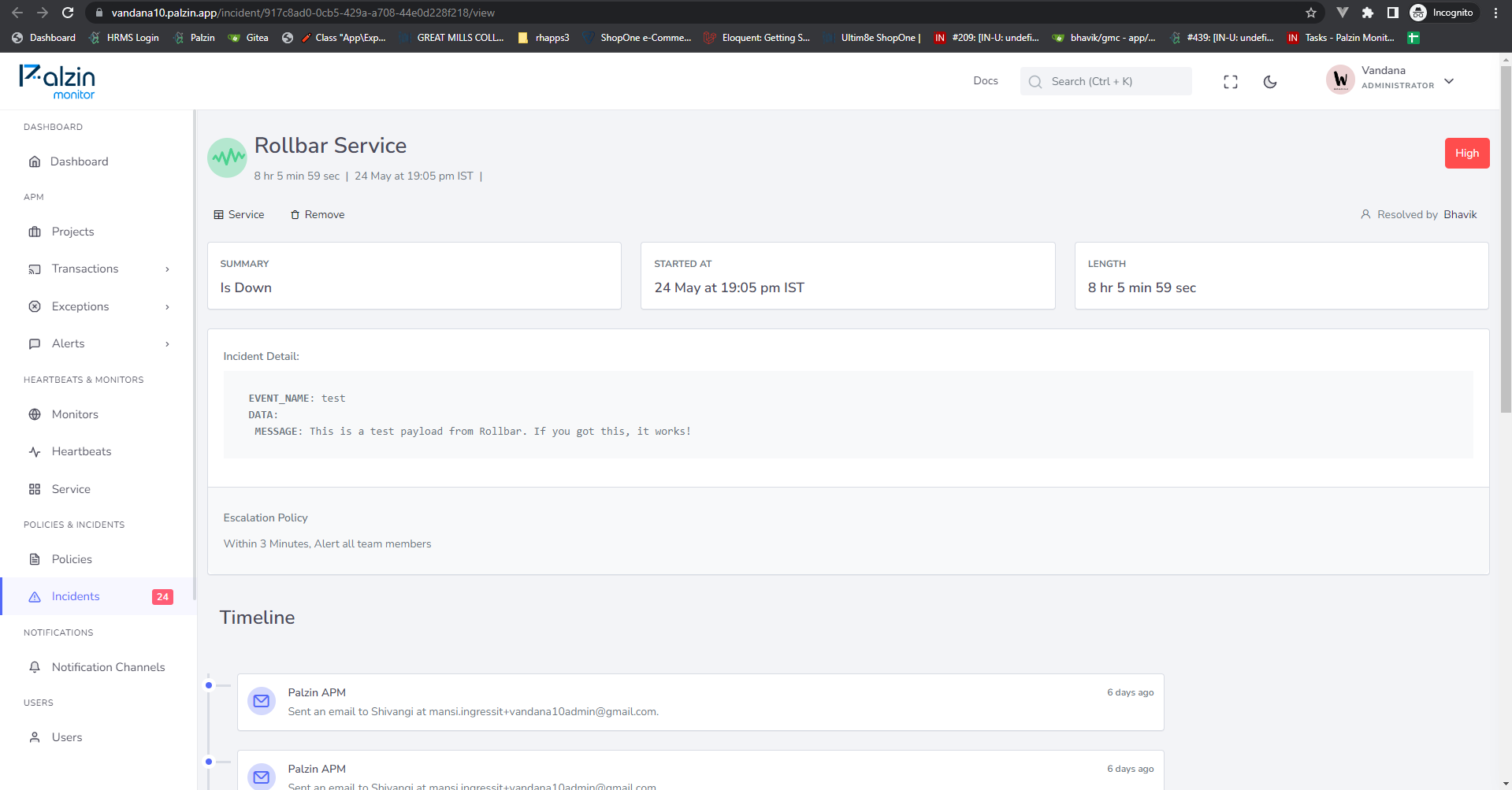Open Chrome three-dot menu
Screen dimensions: 1512x790
point(1495,13)
